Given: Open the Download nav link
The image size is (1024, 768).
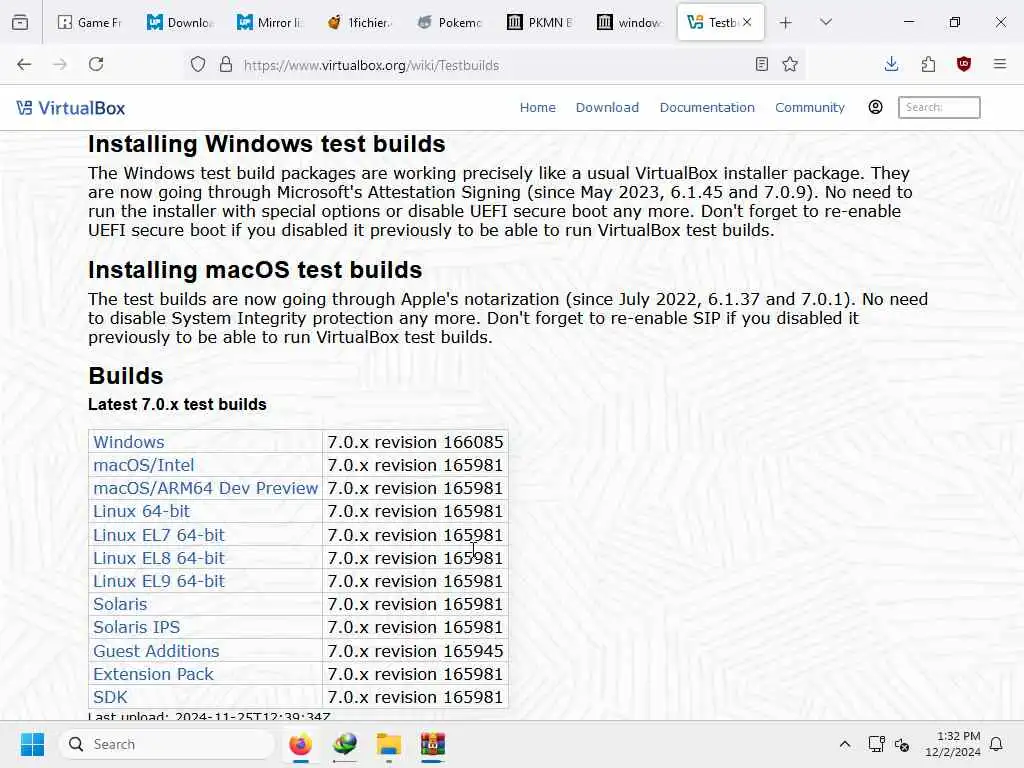Looking at the screenshot, I should 607,107.
